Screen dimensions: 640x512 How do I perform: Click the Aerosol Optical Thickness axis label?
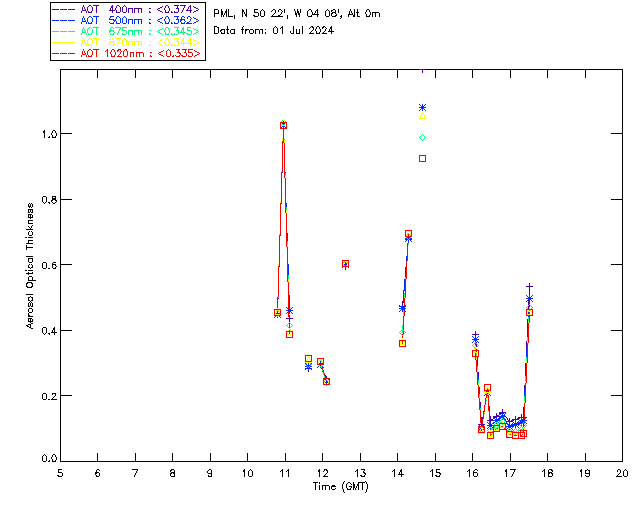point(30,266)
